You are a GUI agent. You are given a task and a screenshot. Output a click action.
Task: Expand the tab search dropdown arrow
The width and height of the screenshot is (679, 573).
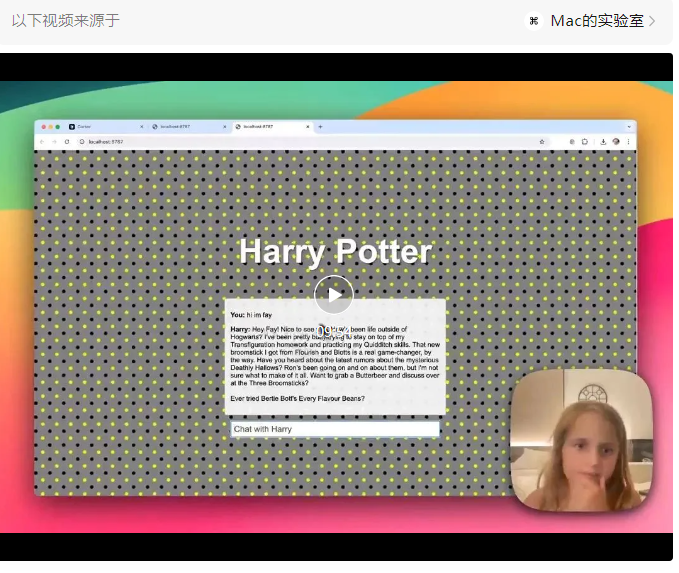(629, 127)
